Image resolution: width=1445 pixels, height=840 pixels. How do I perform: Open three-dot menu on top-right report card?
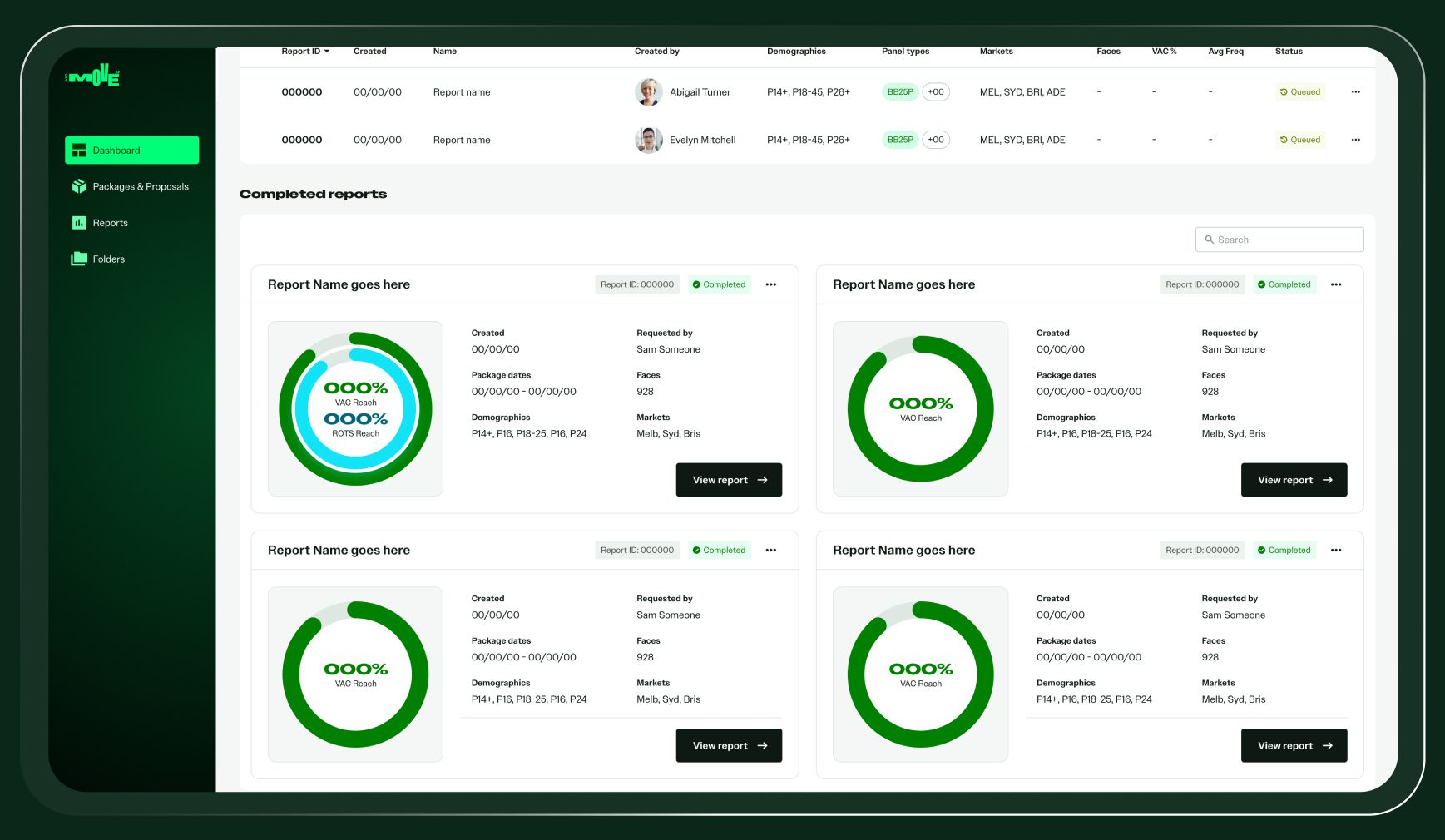point(1335,284)
